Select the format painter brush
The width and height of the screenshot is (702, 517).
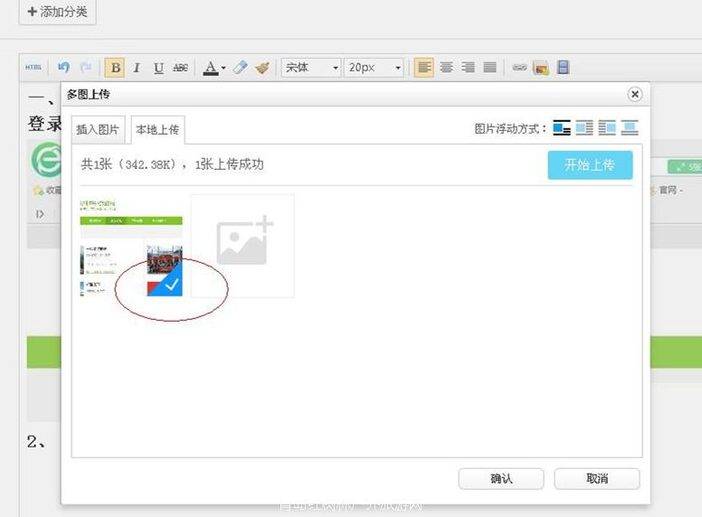click(x=262, y=68)
